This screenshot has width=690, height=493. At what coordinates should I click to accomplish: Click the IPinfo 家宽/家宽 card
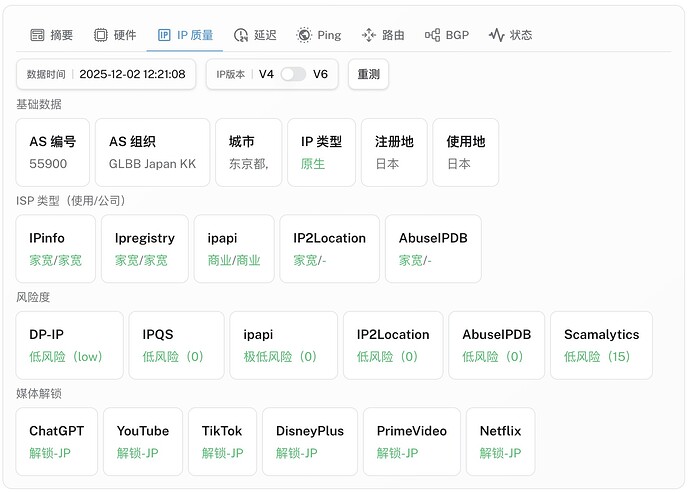click(x=55, y=249)
